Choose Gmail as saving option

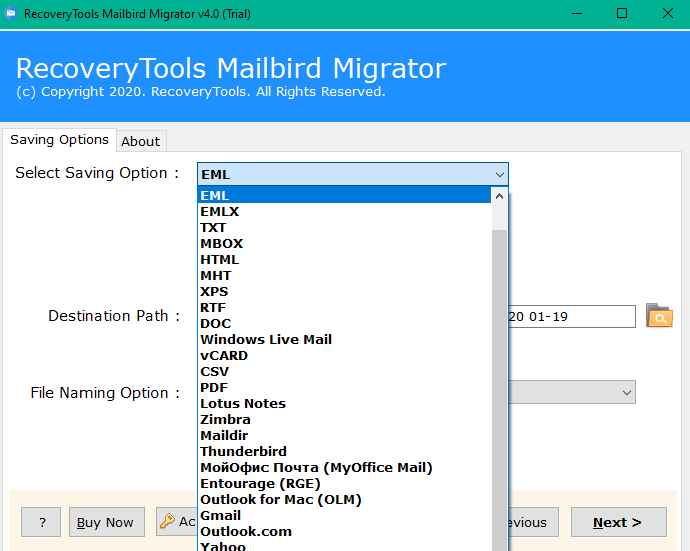220,515
